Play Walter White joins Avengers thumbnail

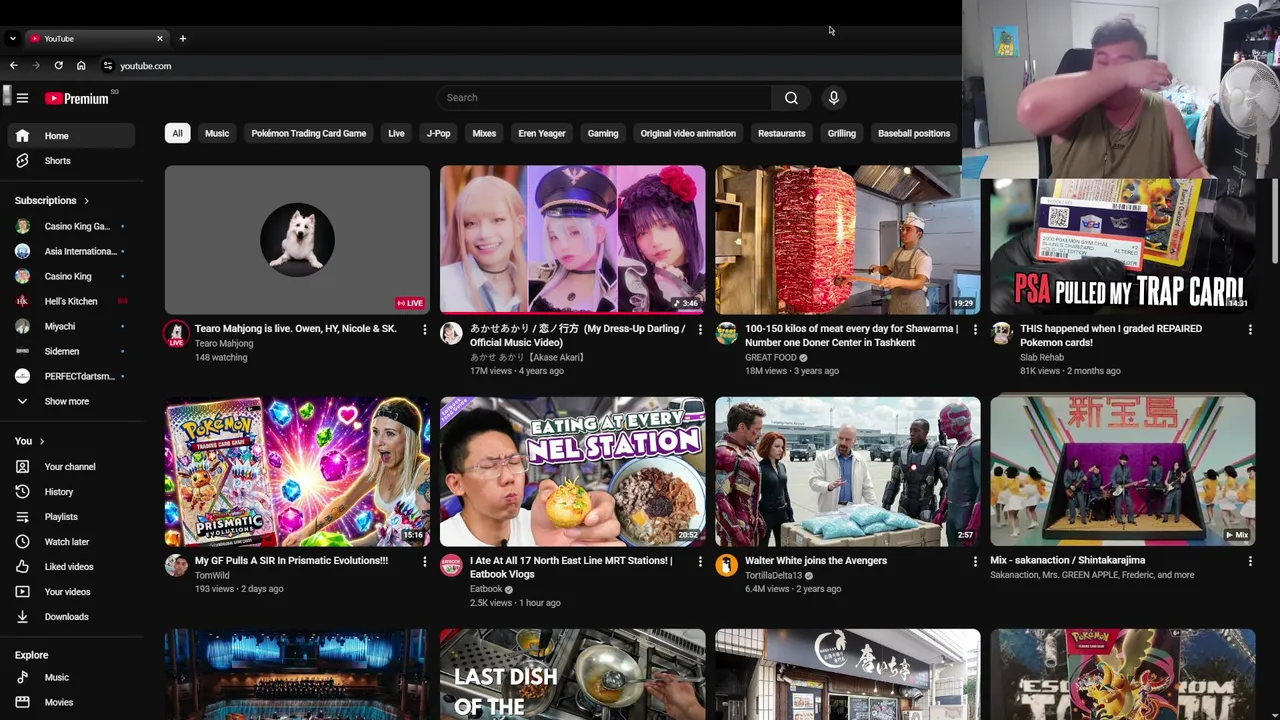(848, 471)
